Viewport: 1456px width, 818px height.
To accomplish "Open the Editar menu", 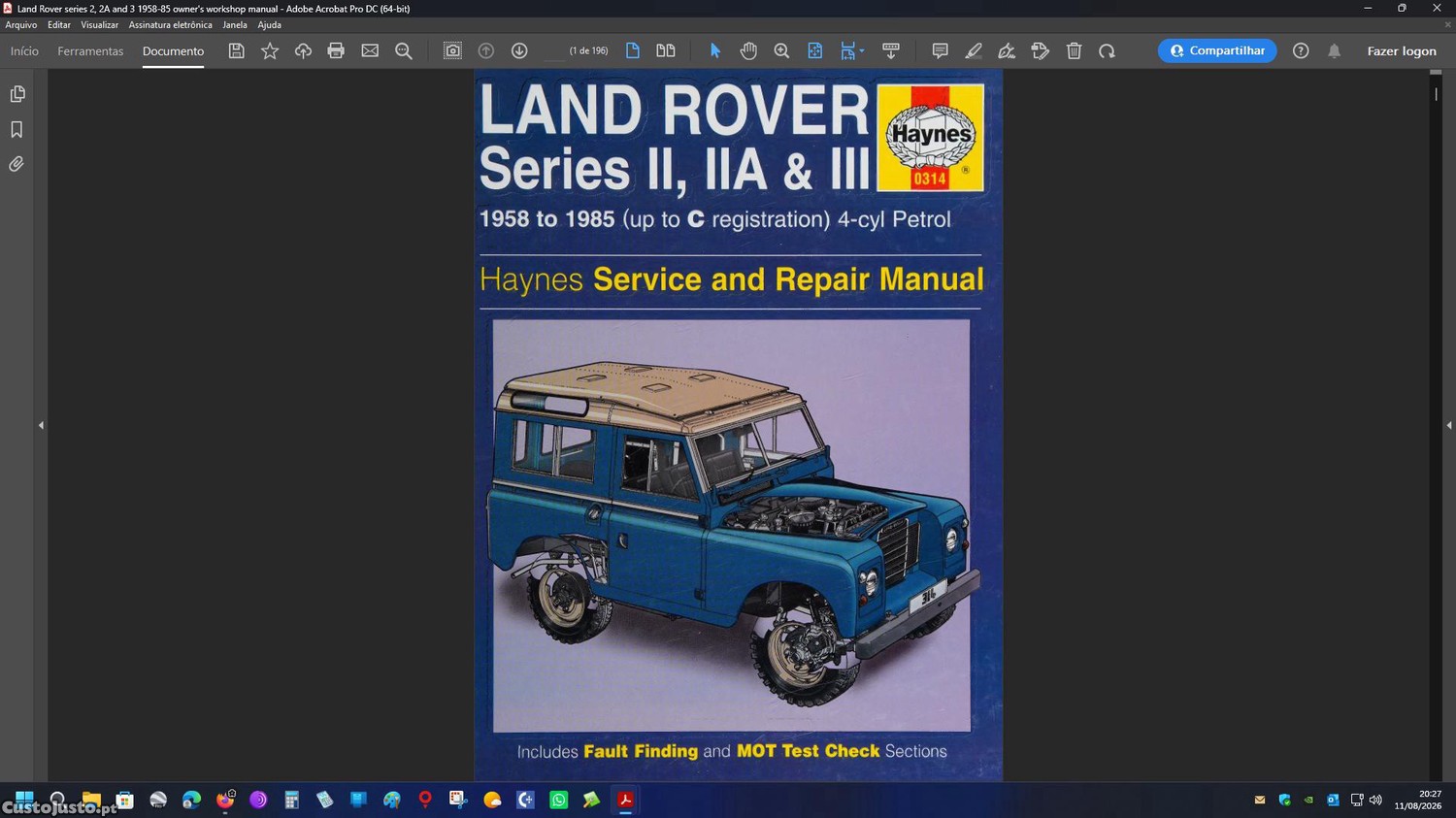I will pos(59,25).
